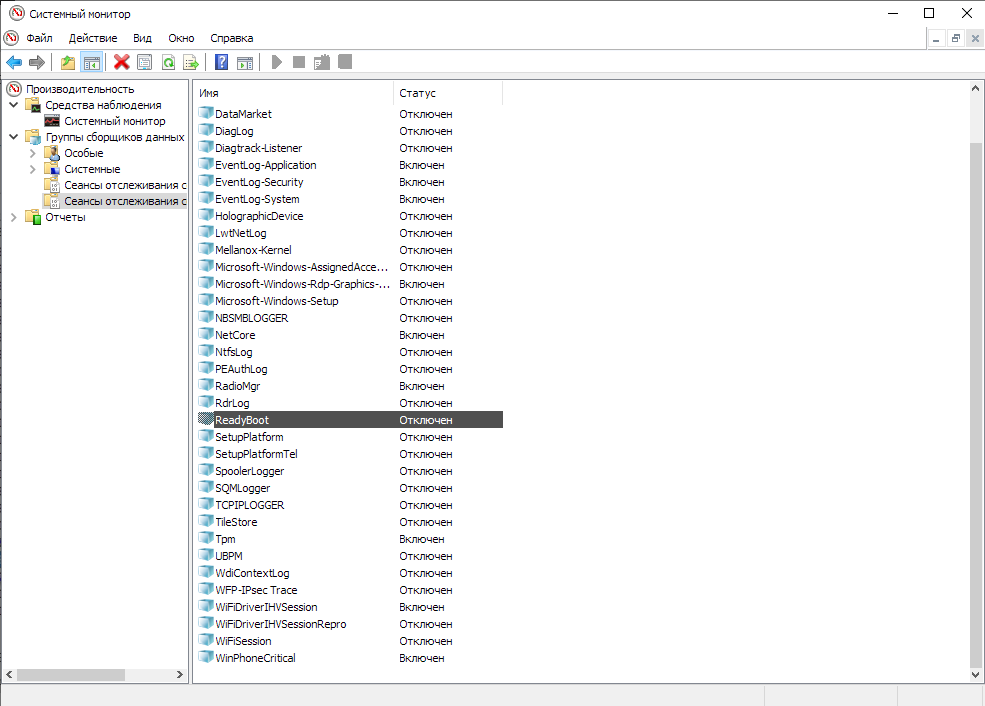Sort list by Статус column header

tap(449, 93)
